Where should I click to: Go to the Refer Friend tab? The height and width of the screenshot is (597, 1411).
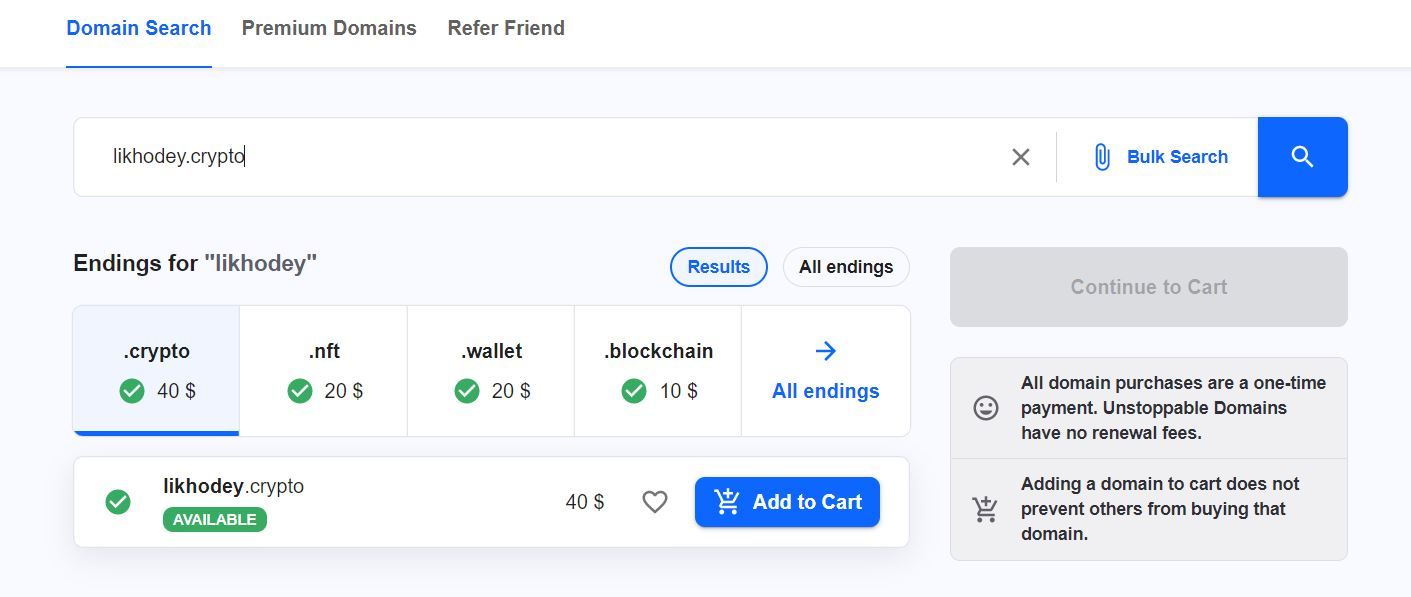coord(506,28)
